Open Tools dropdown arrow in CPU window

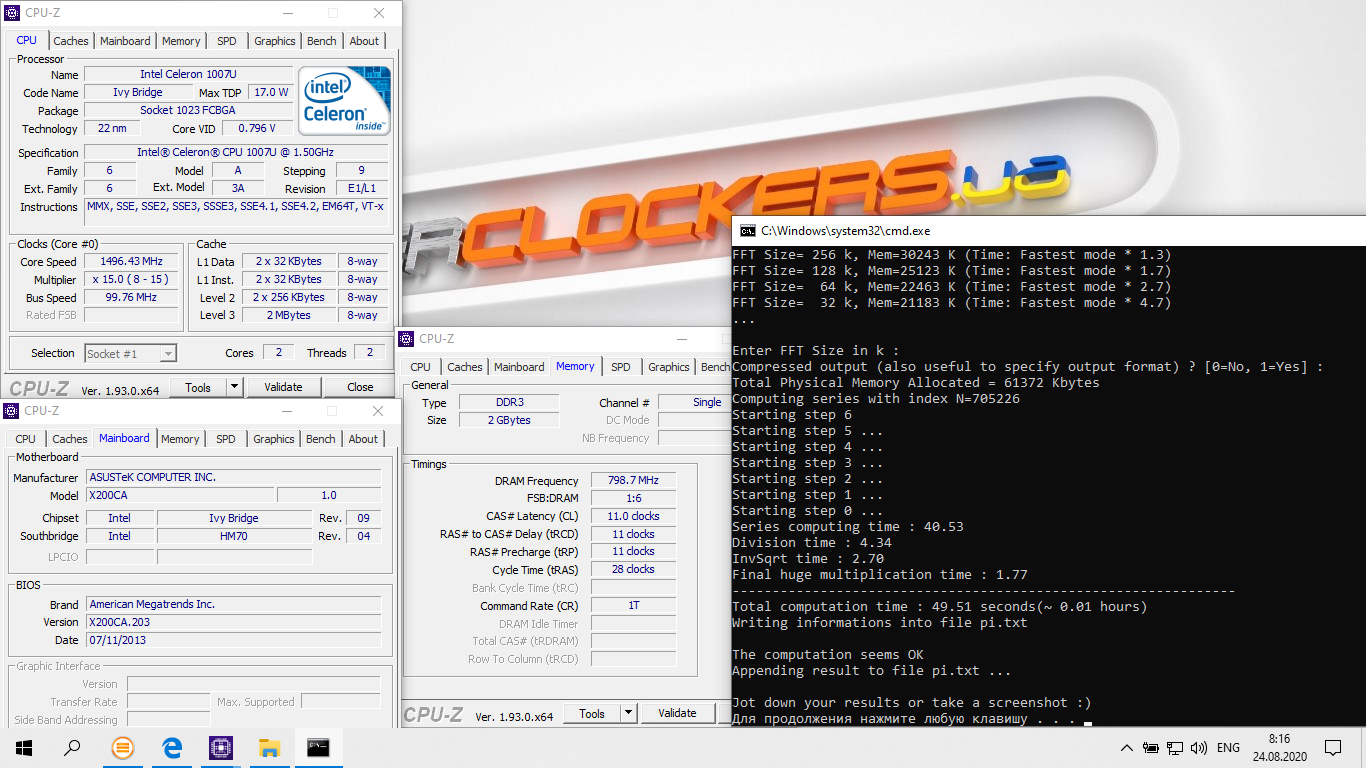tap(234, 387)
